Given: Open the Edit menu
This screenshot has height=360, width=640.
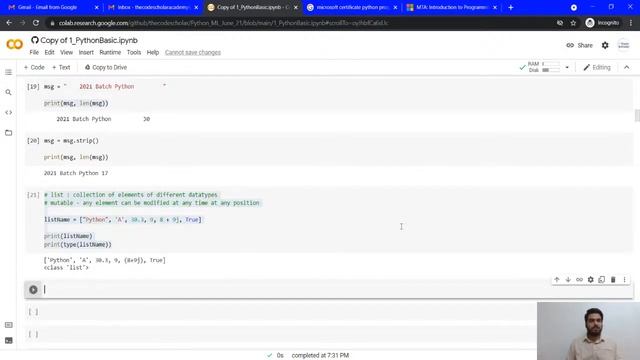Looking at the screenshot, I should click(x=49, y=52).
